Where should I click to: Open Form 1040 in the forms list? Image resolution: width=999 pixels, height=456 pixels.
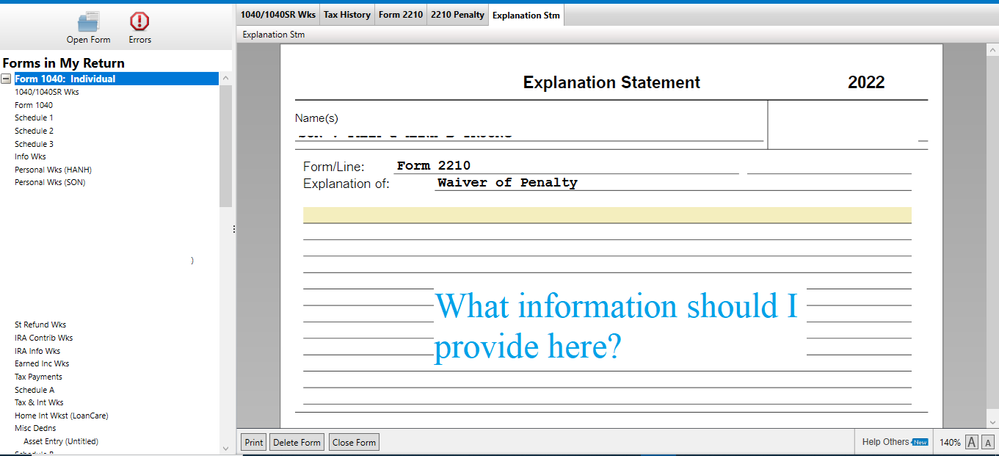[34, 105]
